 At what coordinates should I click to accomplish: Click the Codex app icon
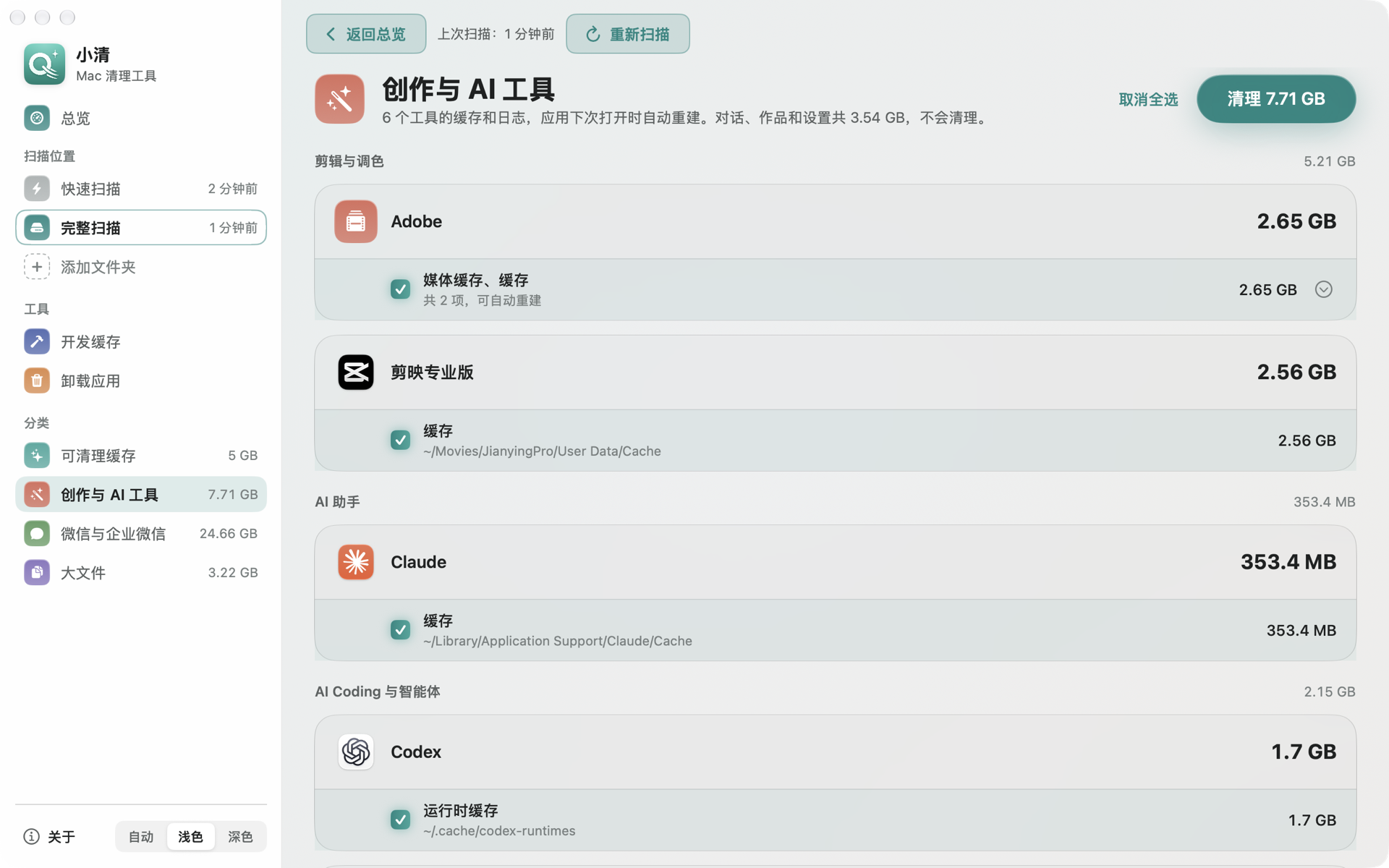356,752
